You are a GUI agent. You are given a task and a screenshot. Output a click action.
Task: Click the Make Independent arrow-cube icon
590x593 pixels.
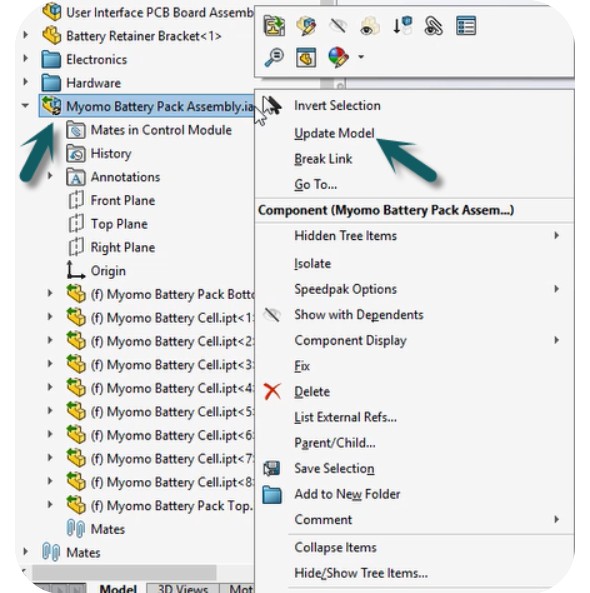coord(402,26)
